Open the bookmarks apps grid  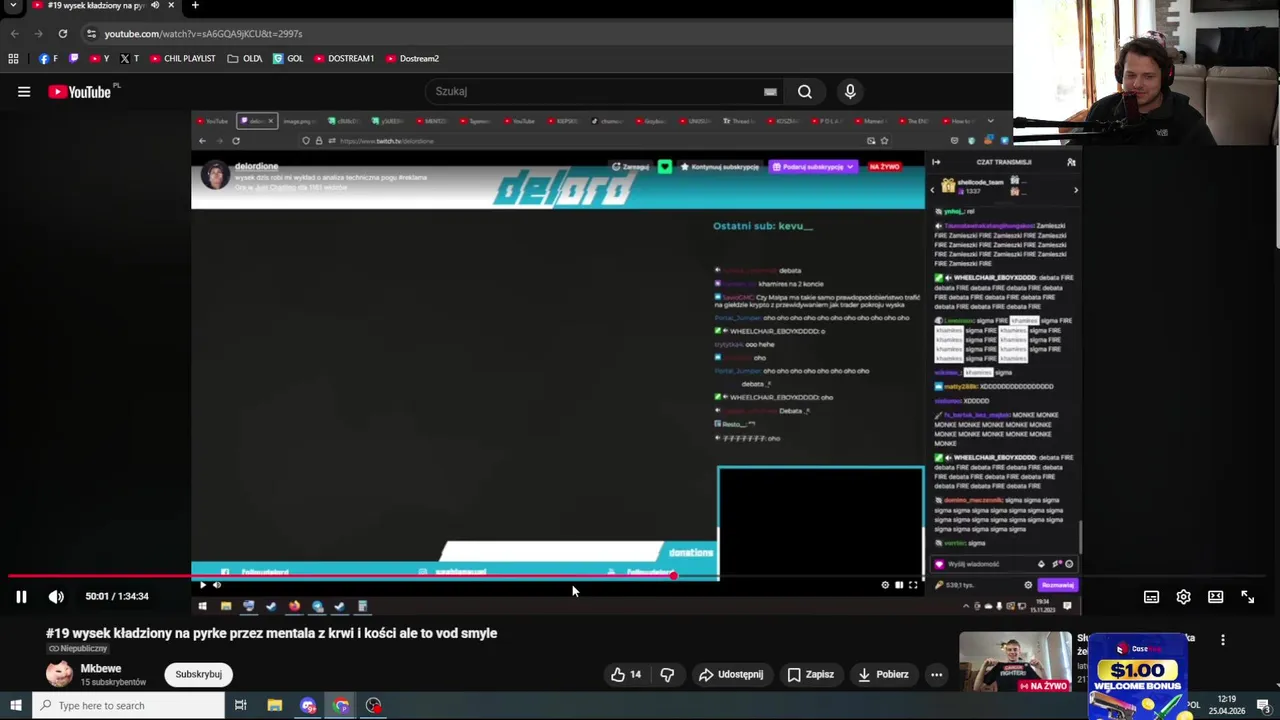click(13, 58)
